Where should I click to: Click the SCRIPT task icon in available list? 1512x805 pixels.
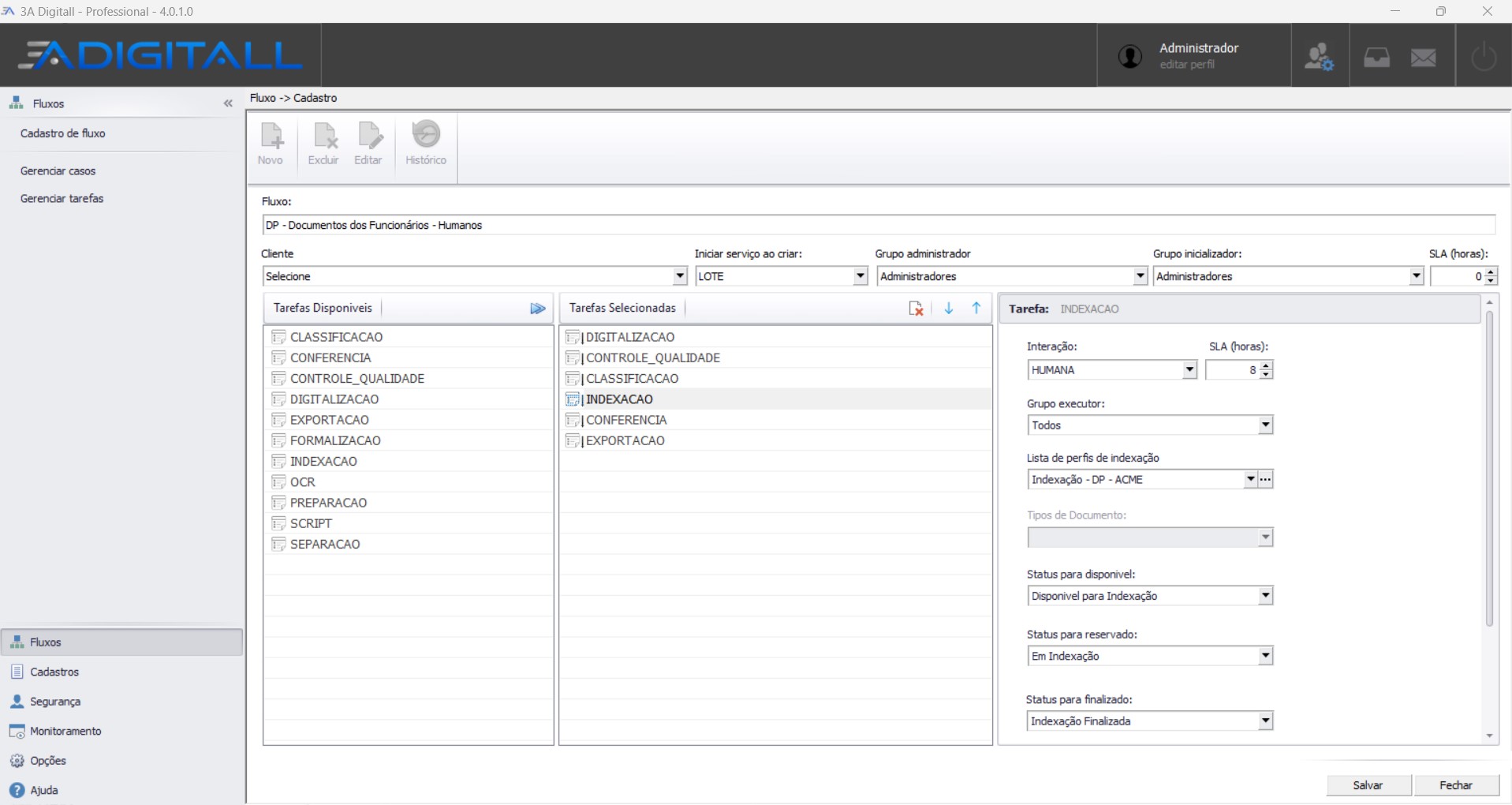[x=278, y=523]
